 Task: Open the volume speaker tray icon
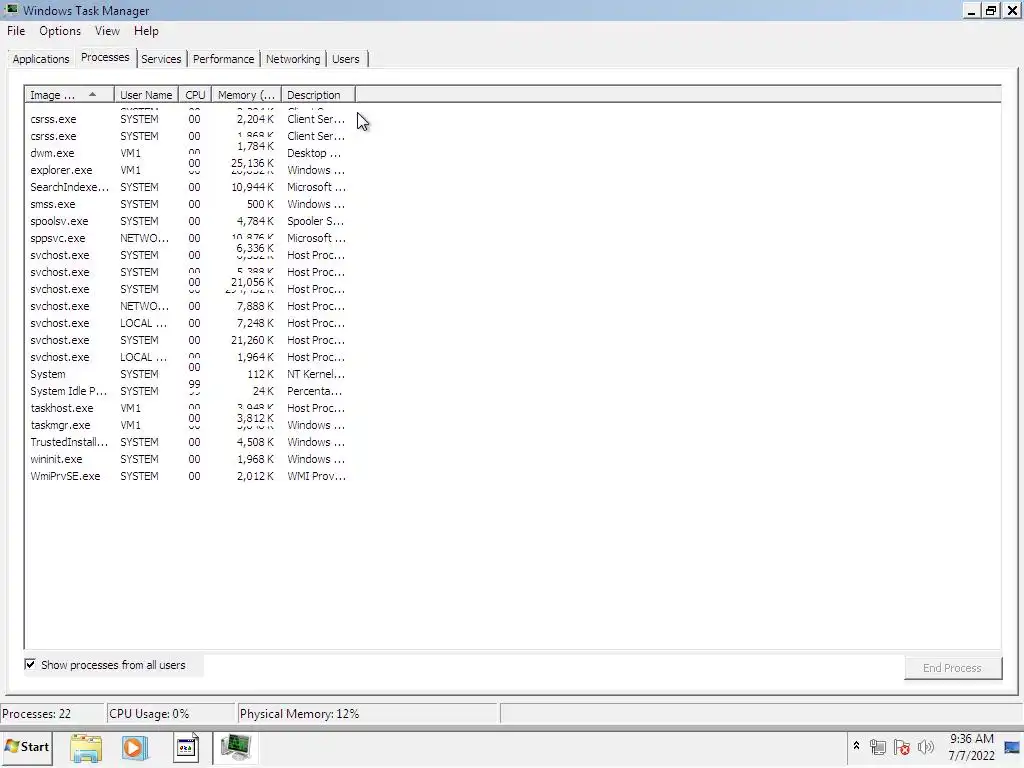925,747
